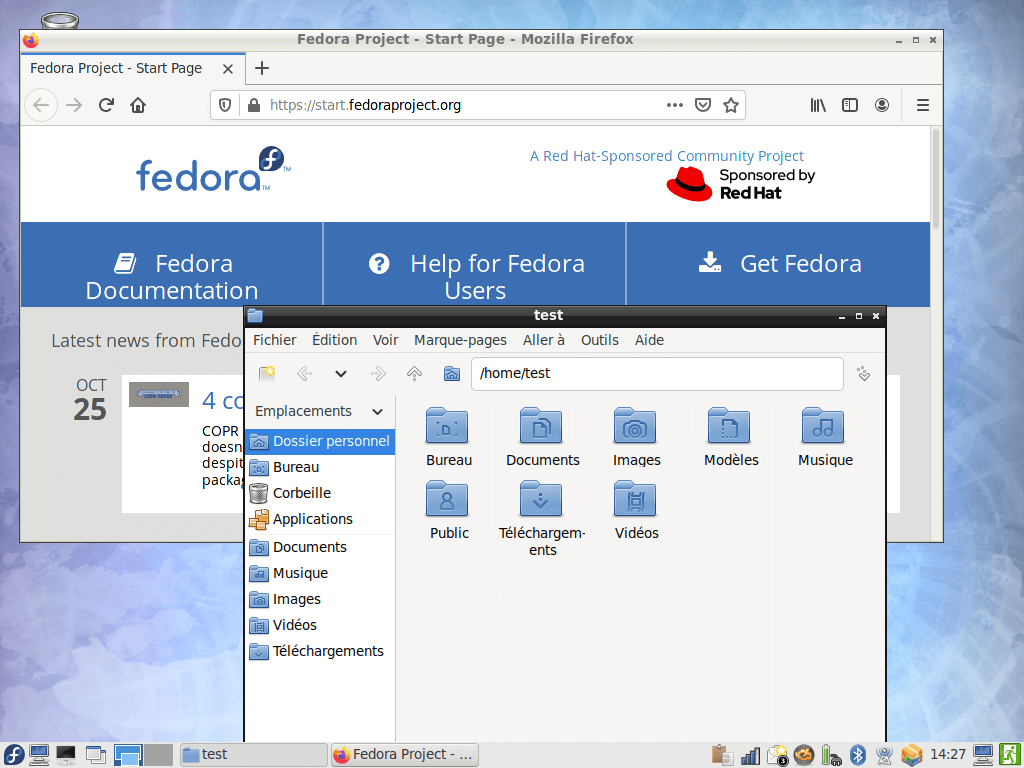Viewport: 1024px width, 768px height.
Task: Click the Bluetooth tray icon
Action: 858,755
